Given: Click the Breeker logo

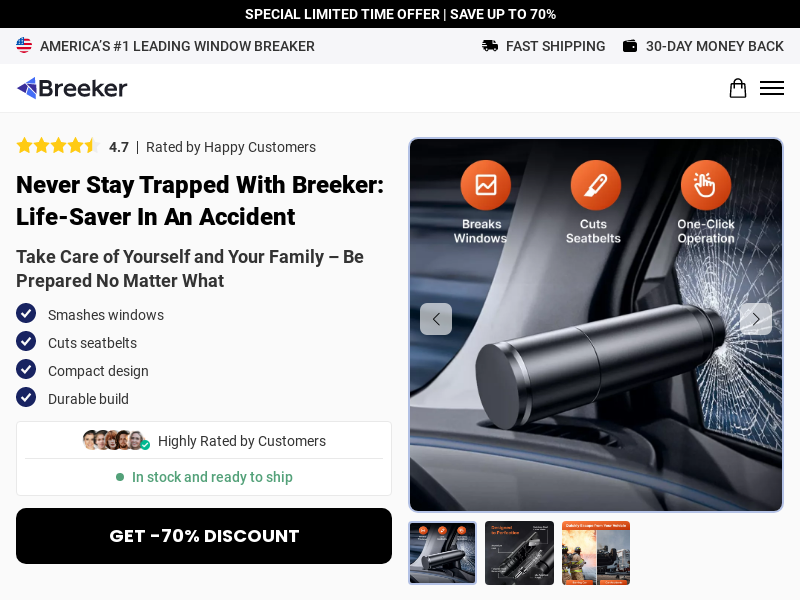Looking at the screenshot, I should click(x=72, y=88).
